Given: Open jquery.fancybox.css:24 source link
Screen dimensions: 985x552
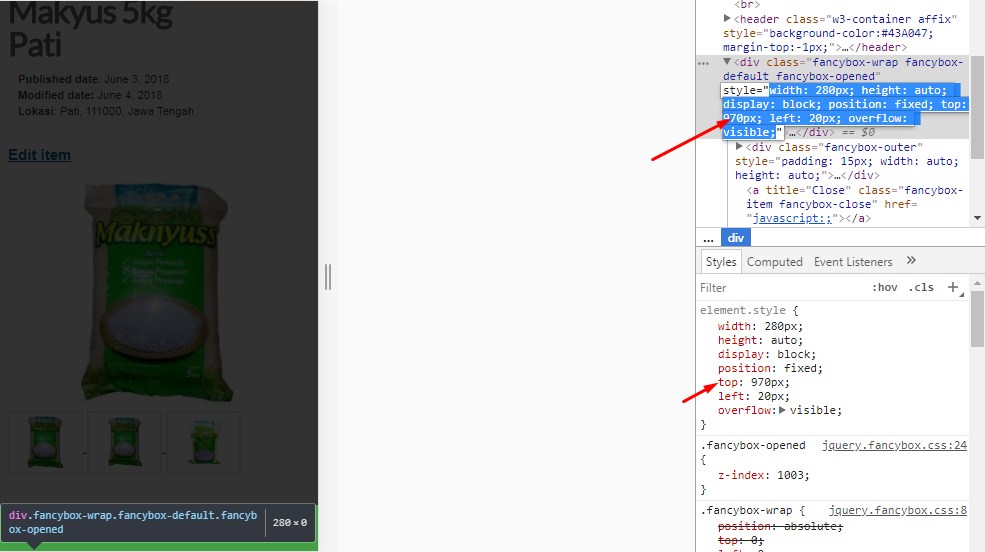Looking at the screenshot, I should (x=895, y=445).
